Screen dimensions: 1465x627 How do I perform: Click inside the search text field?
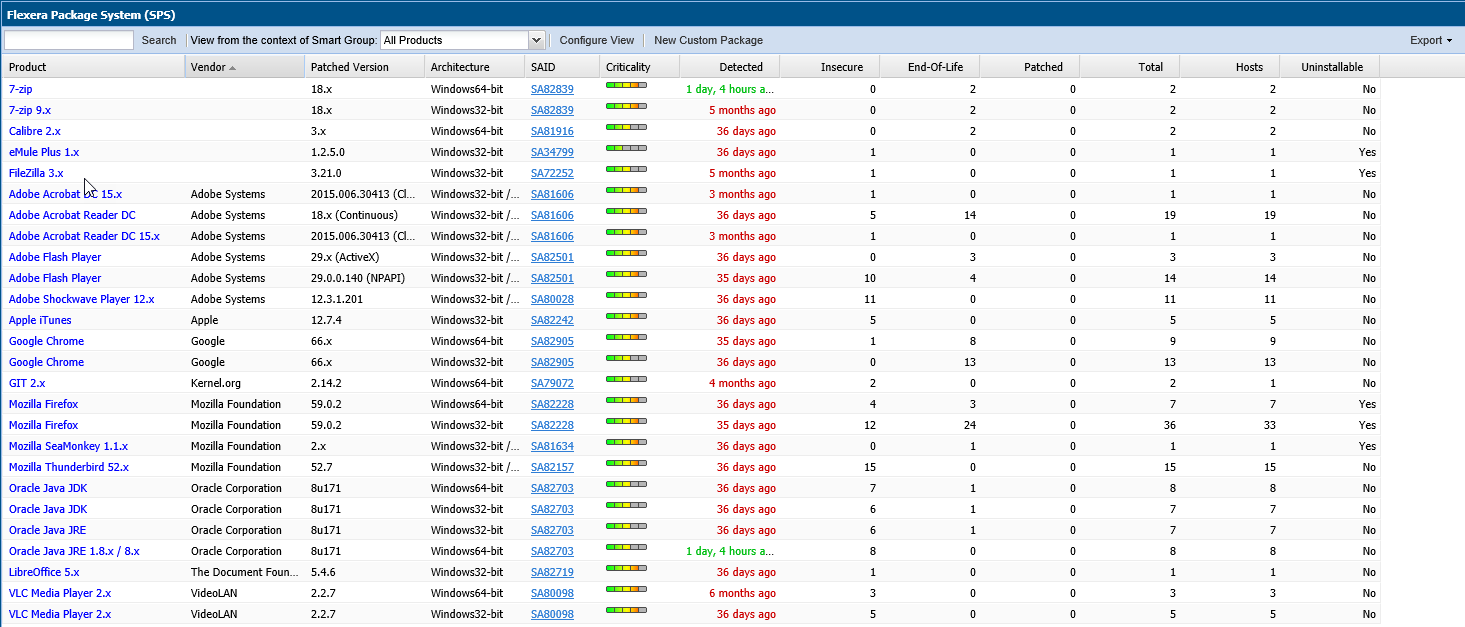tap(69, 40)
